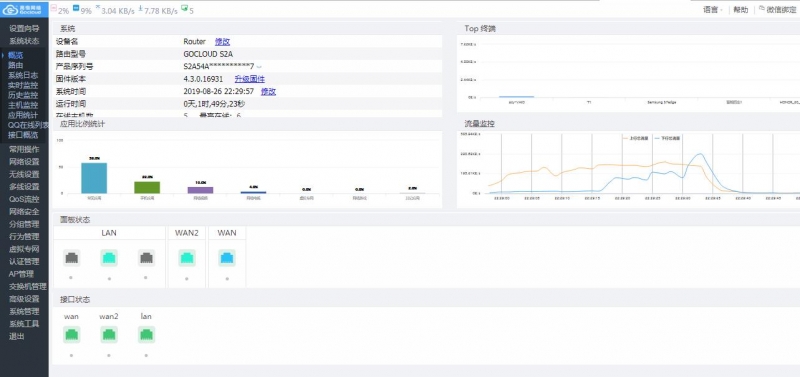This screenshot has width=800, height=377.
Task: Open the 行为管理 sidebar section
Action: point(24,236)
